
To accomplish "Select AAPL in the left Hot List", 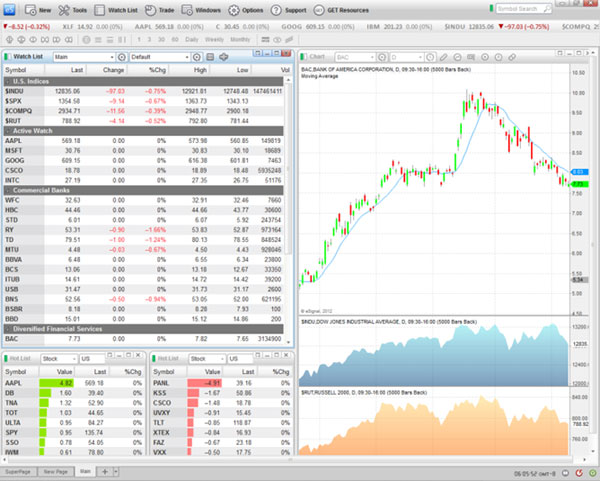I will [x=73, y=383].
